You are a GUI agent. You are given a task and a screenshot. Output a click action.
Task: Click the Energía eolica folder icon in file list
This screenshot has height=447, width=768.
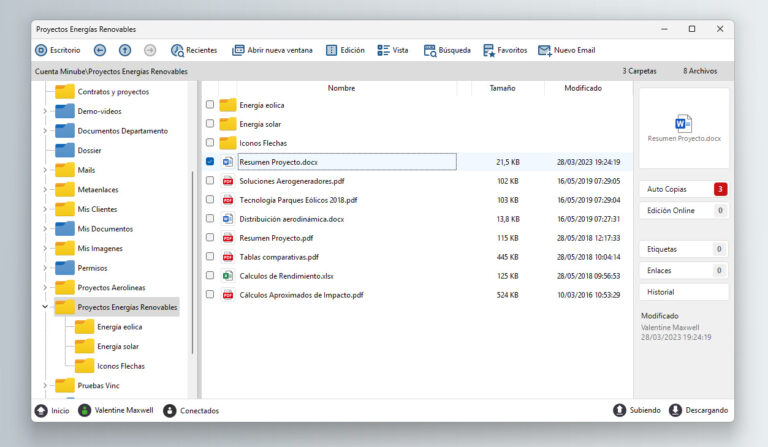coord(228,105)
